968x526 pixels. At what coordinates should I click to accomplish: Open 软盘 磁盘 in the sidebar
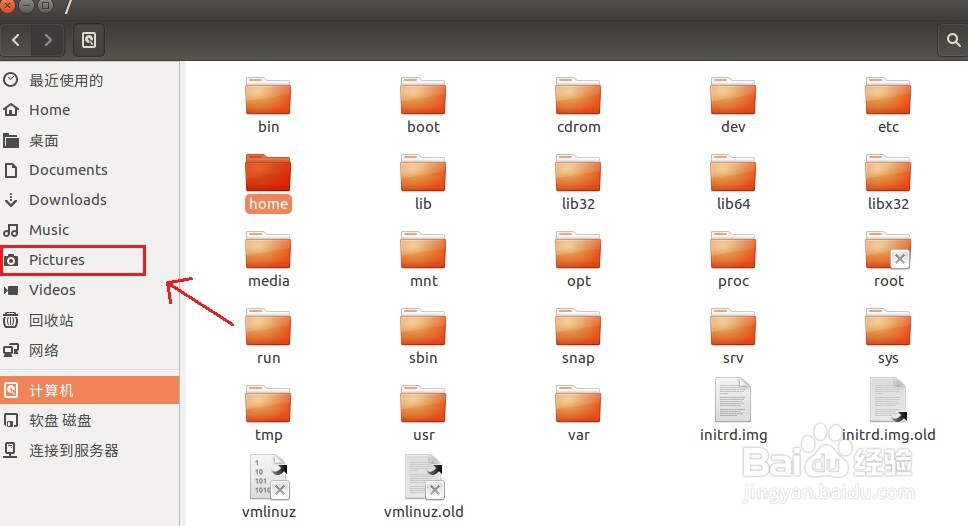[90, 420]
